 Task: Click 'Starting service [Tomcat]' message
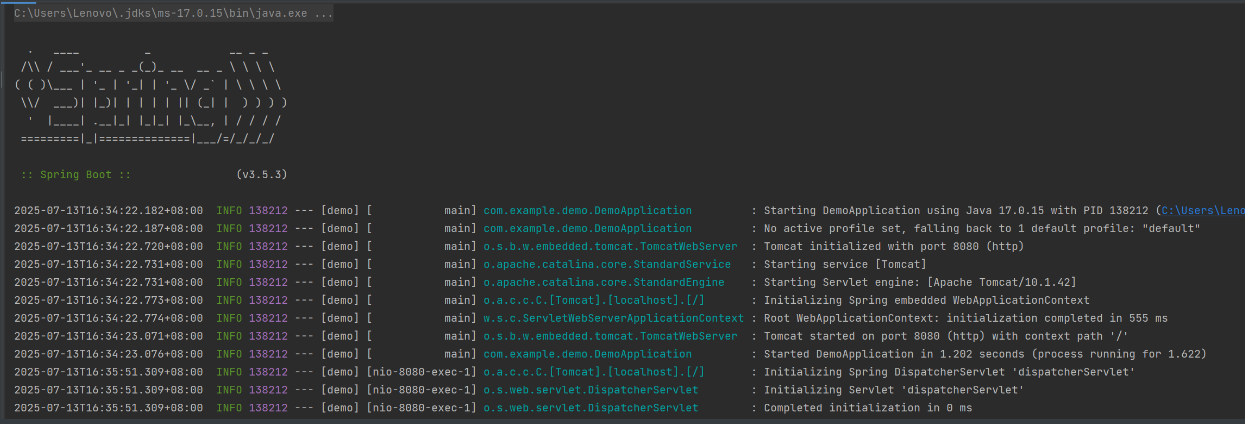(845, 265)
